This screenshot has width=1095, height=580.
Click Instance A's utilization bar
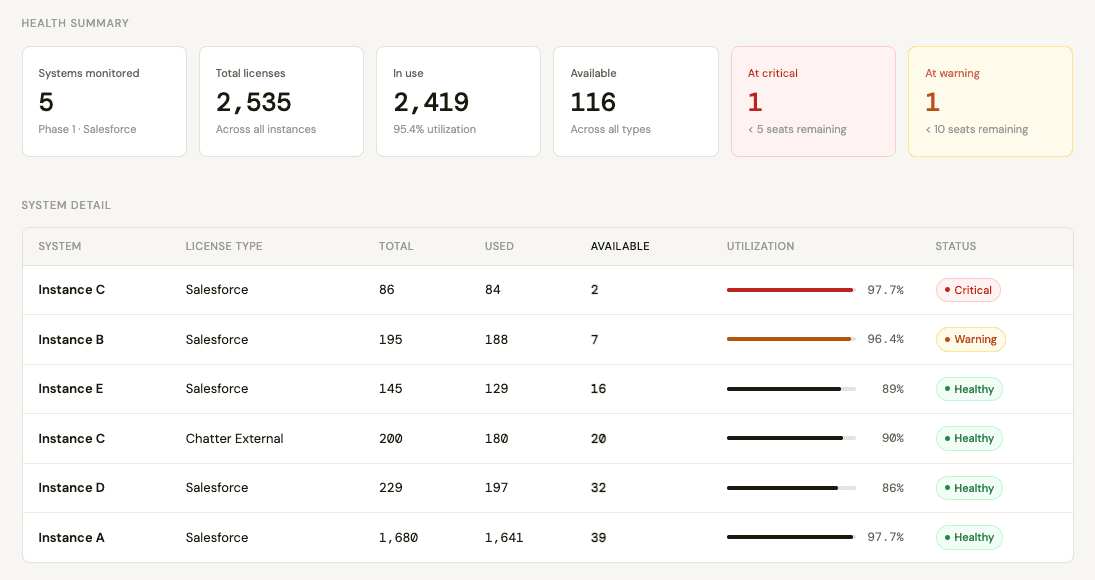pyautogui.click(x=791, y=537)
